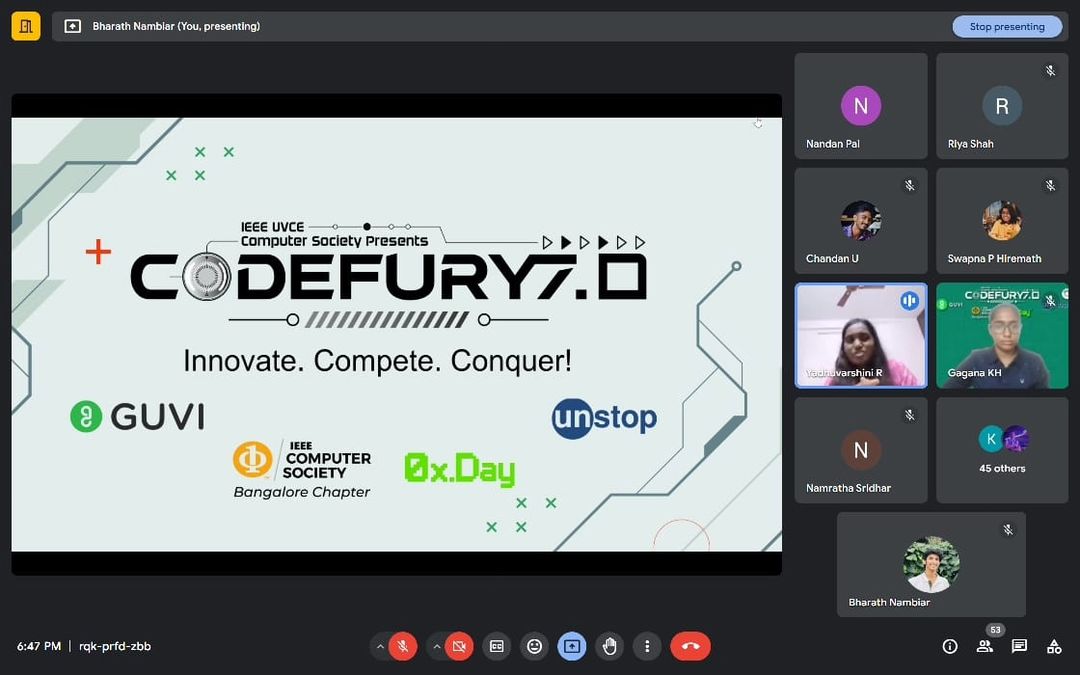
Task: Click the muted mic icon on Bharath Nambiar's tile
Action: 1008,529
